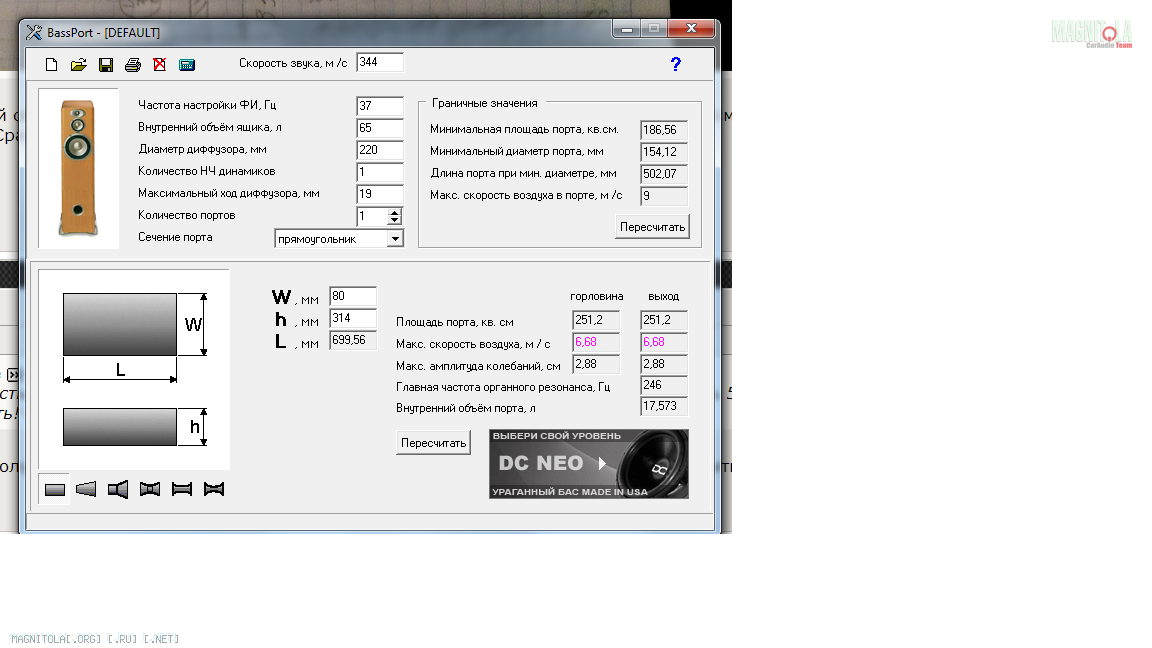Screen dimensions: 1152x648
Task: Print results with the printer icon
Action: [133, 65]
